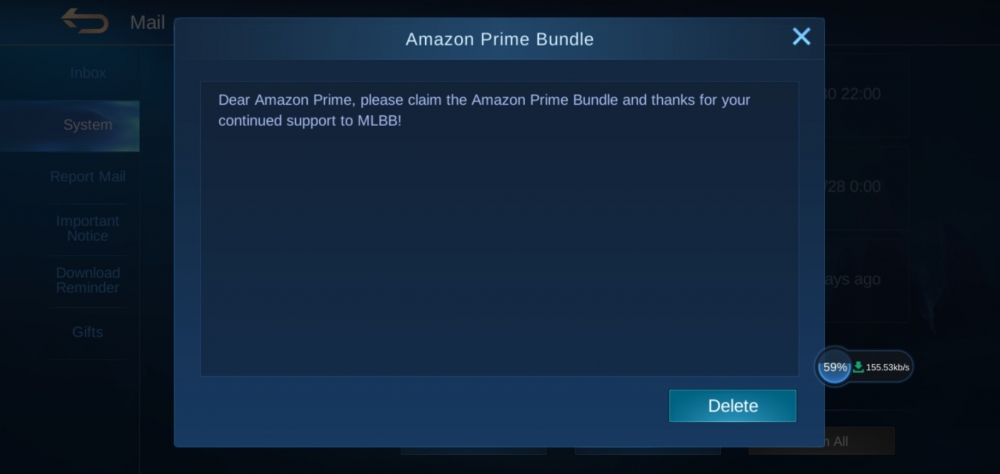Click the Amazon Prime Bundle dialog title
Viewport: 1000px width, 474px height.
499,39
